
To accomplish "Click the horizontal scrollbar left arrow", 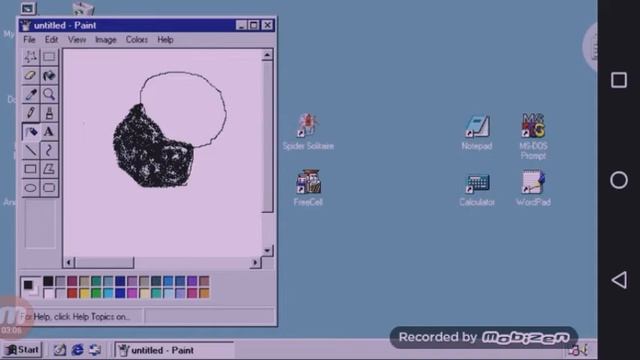I will (69, 262).
